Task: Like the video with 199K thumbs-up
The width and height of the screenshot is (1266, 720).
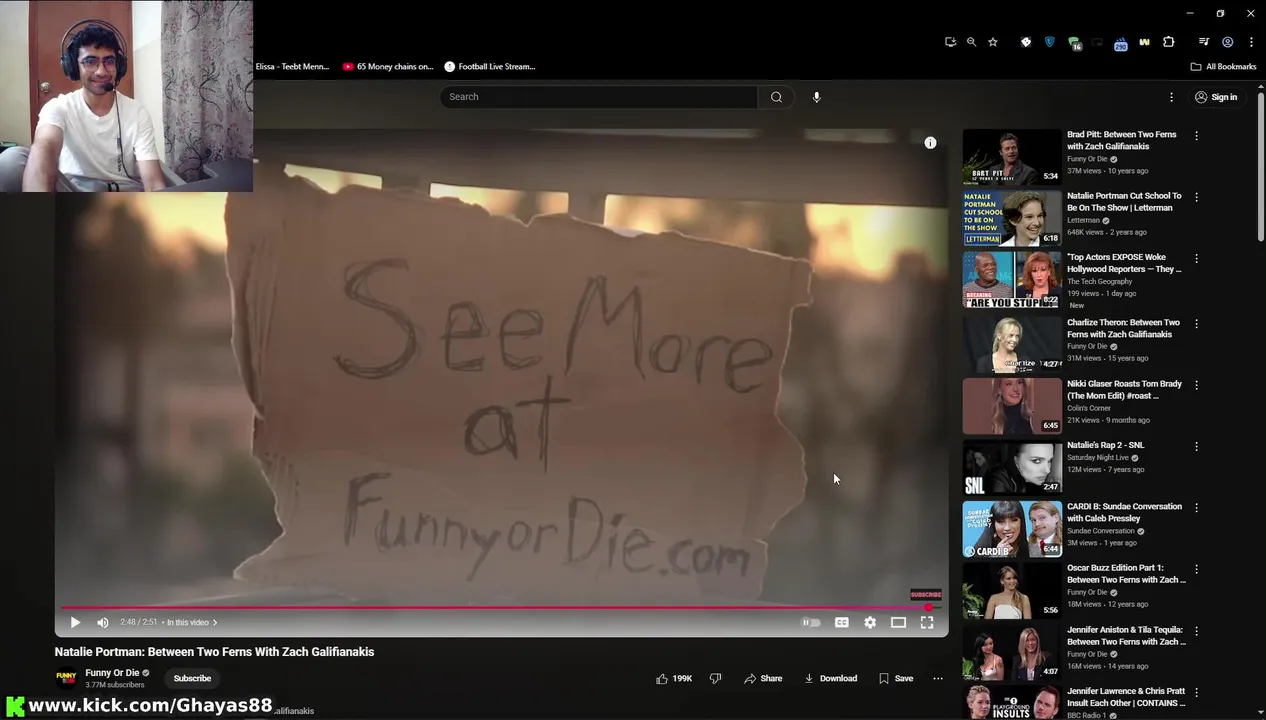Action: pos(674,678)
